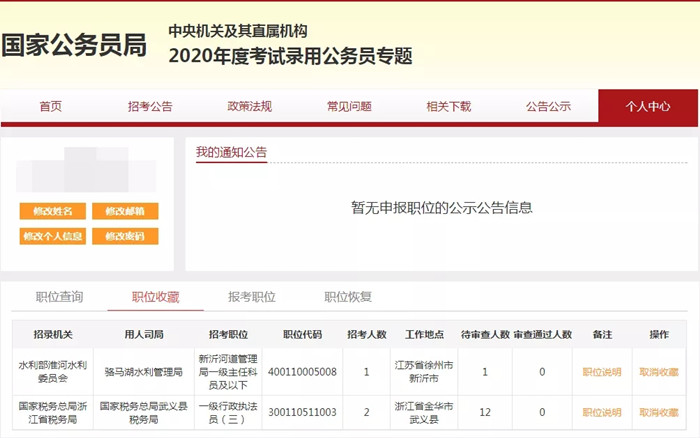The image size is (700, 438).
Task: Click the 备注 column header
Action: tap(602, 334)
